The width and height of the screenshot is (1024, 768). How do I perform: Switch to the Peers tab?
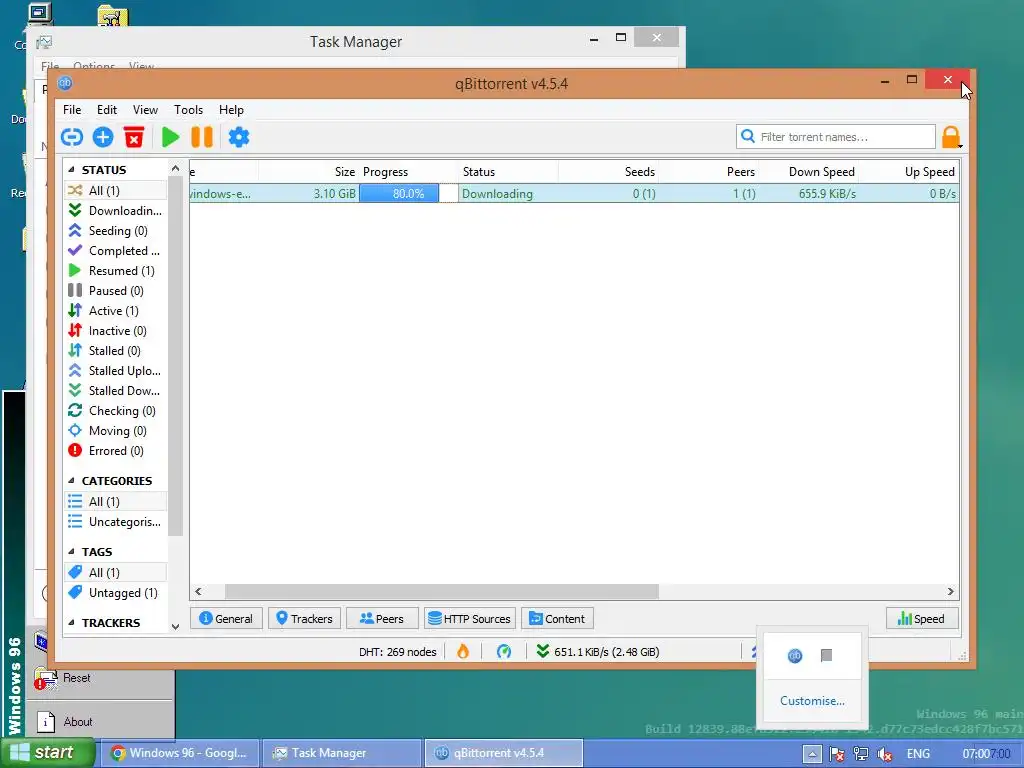pyautogui.click(x=382, y=618)
